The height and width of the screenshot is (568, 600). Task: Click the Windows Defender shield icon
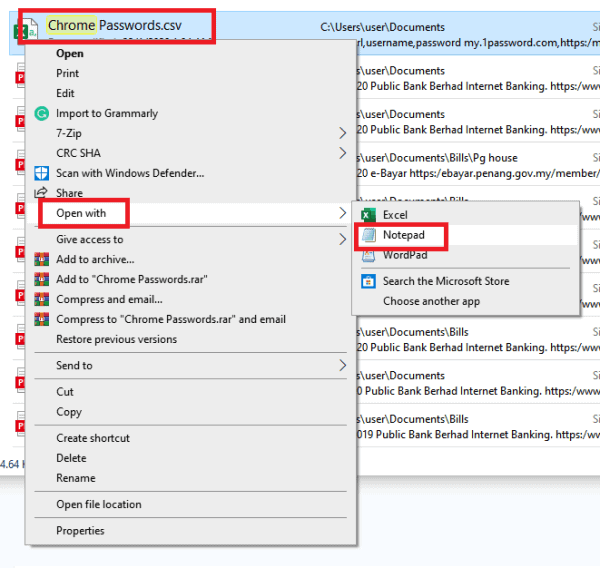tap(41, 173)
